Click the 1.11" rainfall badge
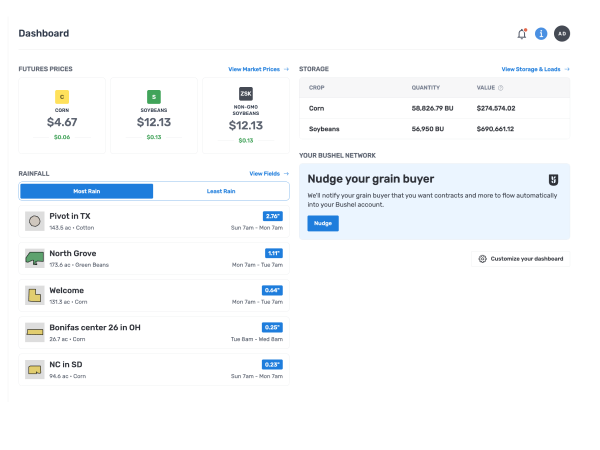Screen dimensions: 600x450 274,253
